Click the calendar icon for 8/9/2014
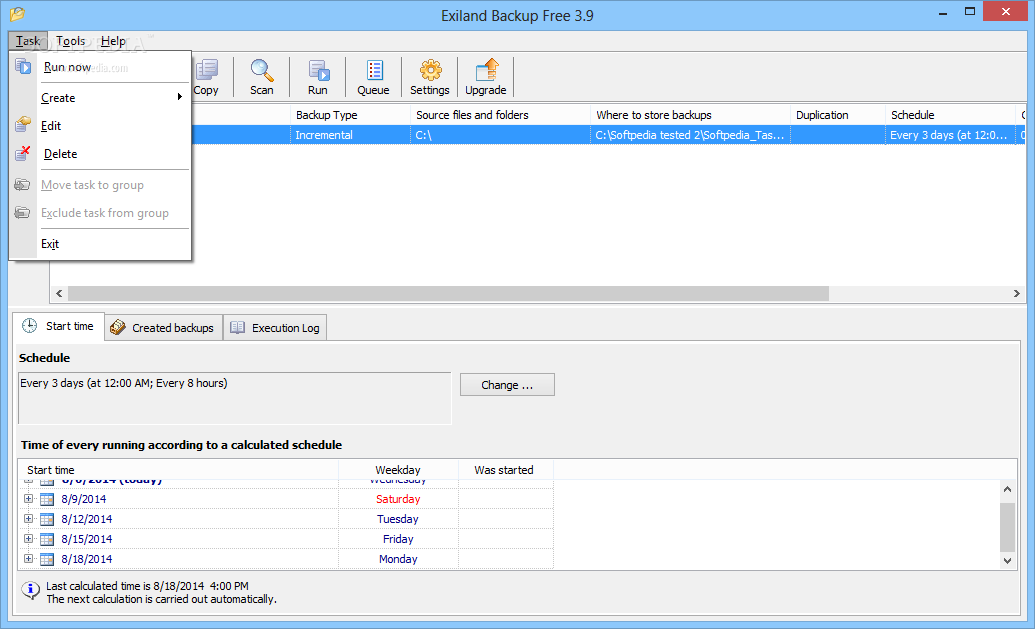The image size is (1035, 629). point(47,500)
